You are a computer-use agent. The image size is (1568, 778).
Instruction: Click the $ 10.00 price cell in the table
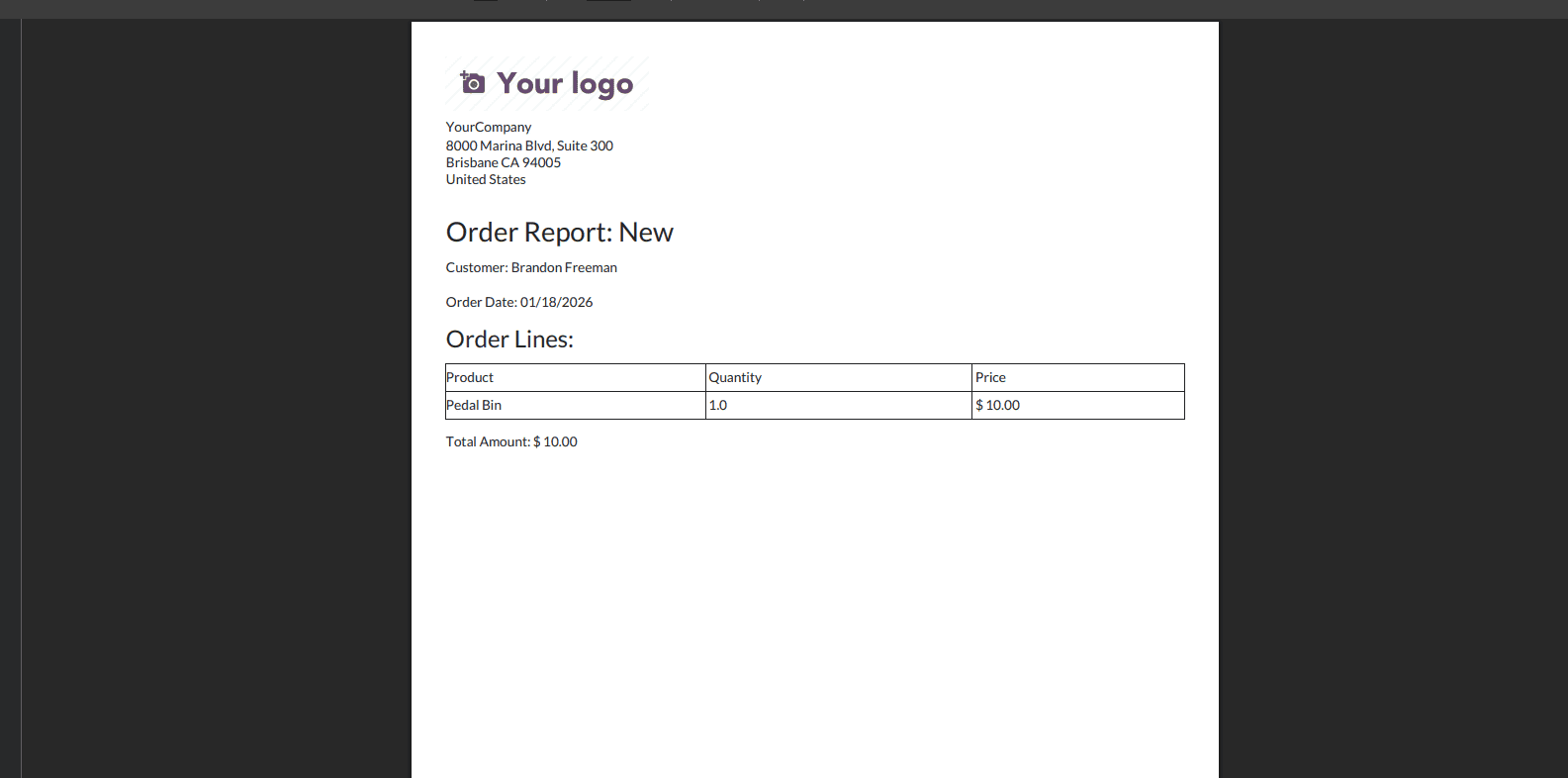click(1078, 405)
